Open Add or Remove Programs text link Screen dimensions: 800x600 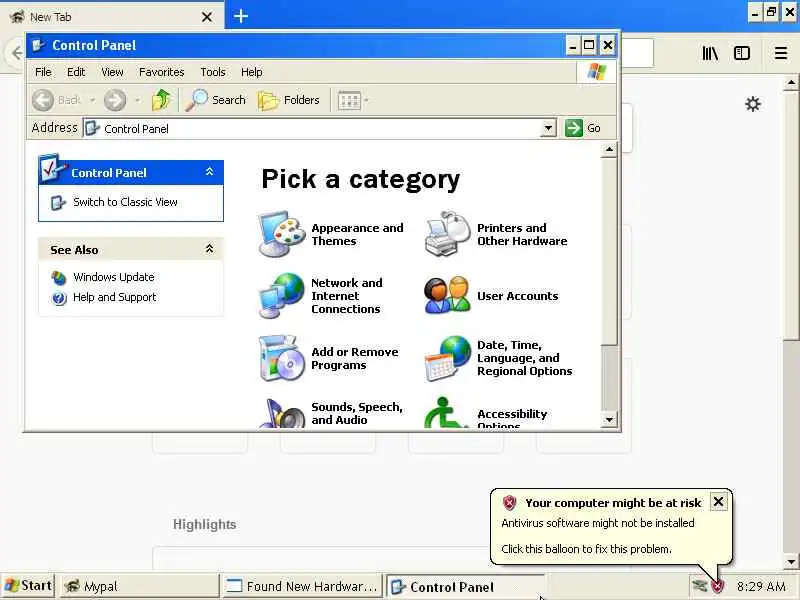click(x=355, y=358)
